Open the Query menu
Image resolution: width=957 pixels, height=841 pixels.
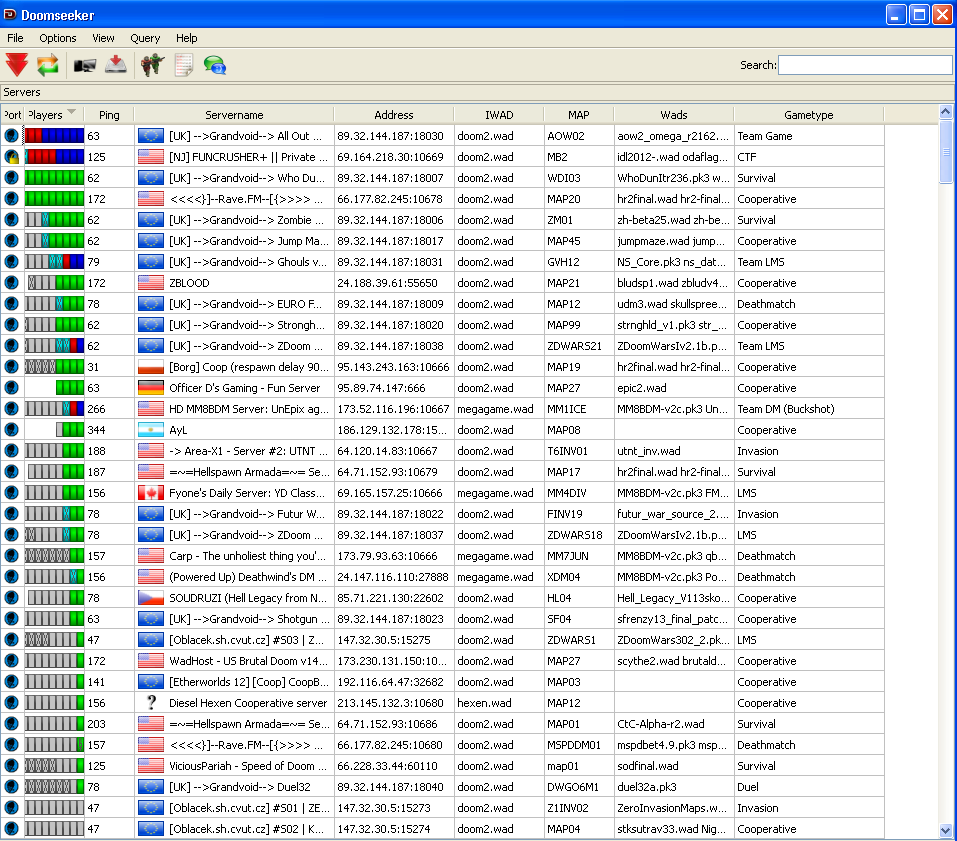click(145, 38)
